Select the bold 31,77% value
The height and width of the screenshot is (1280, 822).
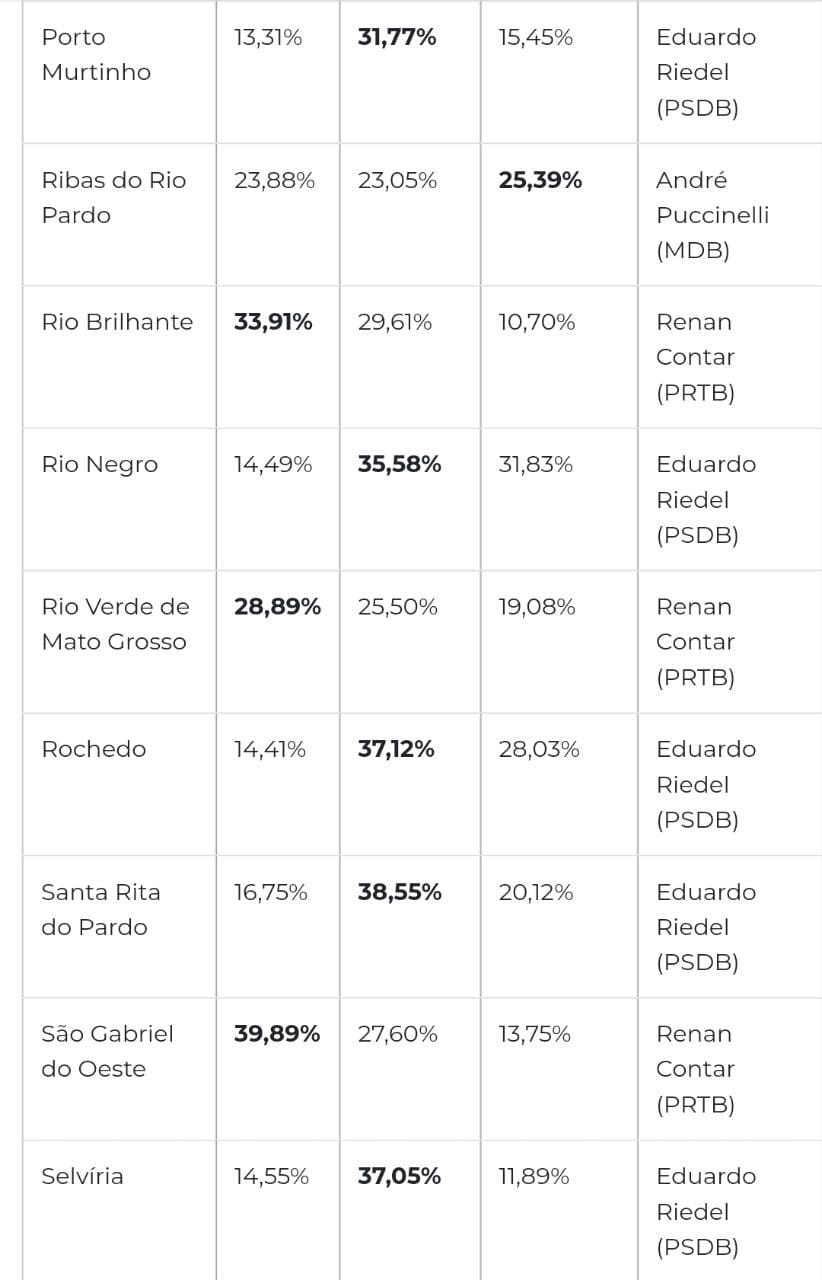(397, 38)
